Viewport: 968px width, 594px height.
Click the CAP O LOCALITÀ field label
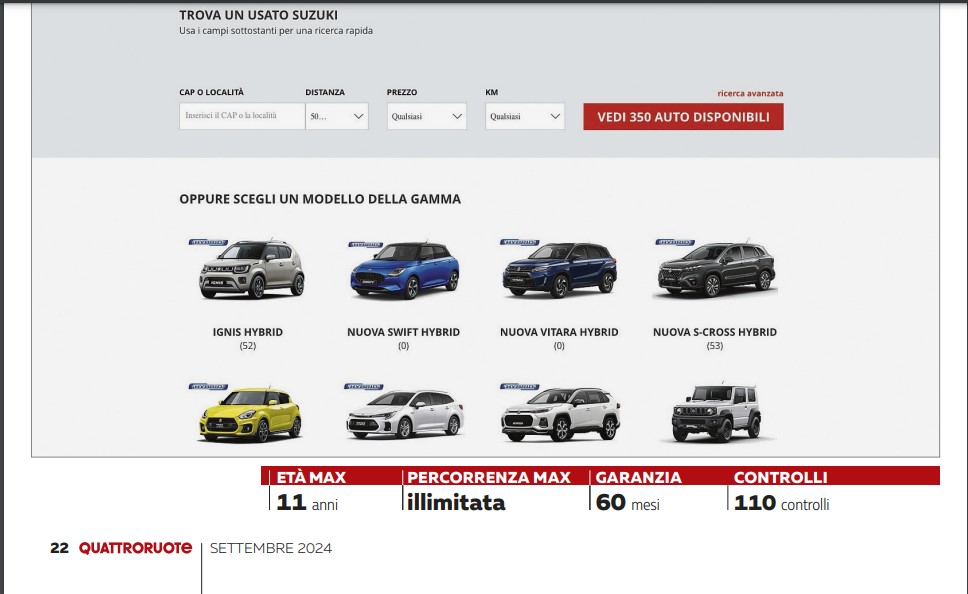pos(211,92)
